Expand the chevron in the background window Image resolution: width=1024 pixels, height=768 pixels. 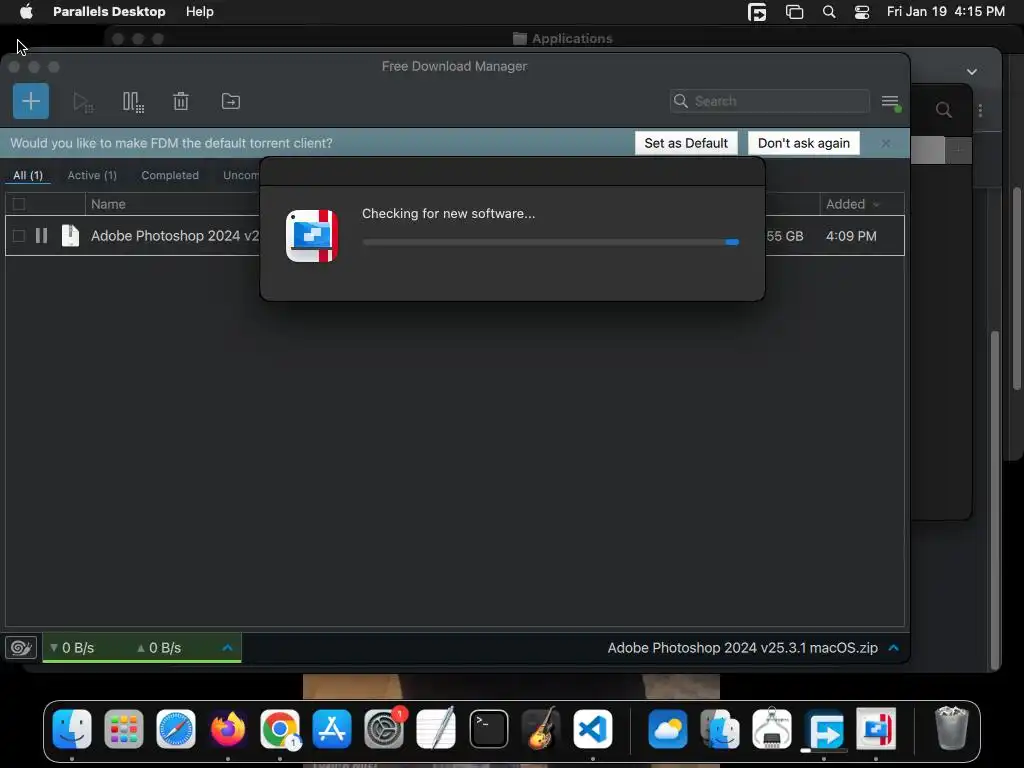[x=972, y=72]
